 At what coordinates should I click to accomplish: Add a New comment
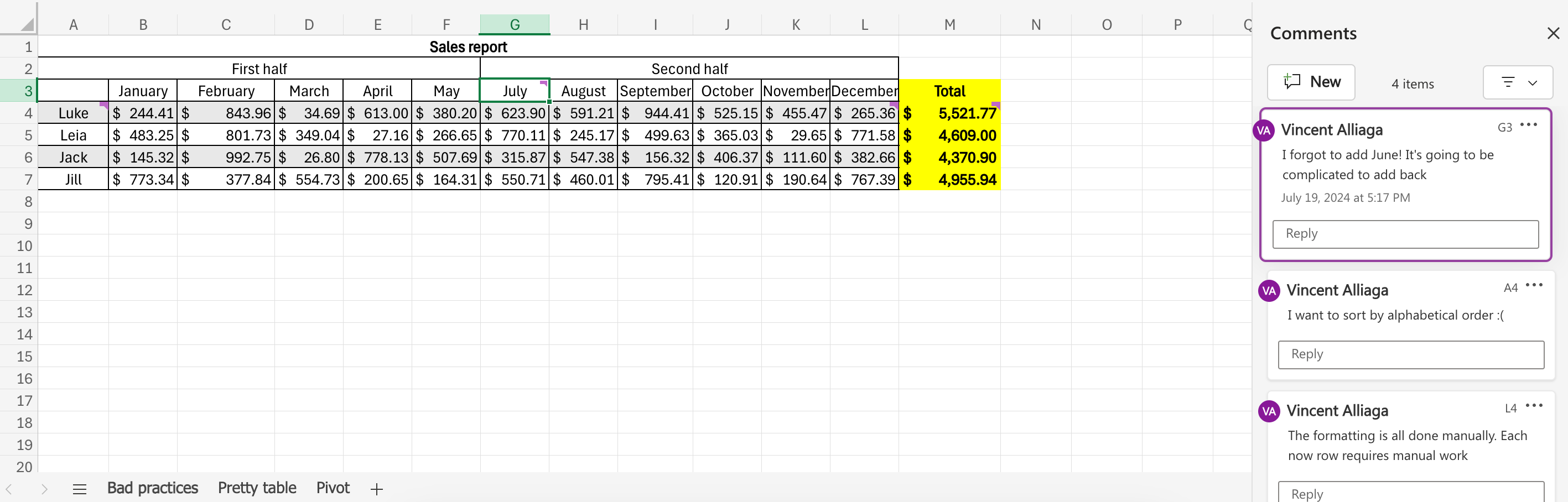tap(1311, 82)
